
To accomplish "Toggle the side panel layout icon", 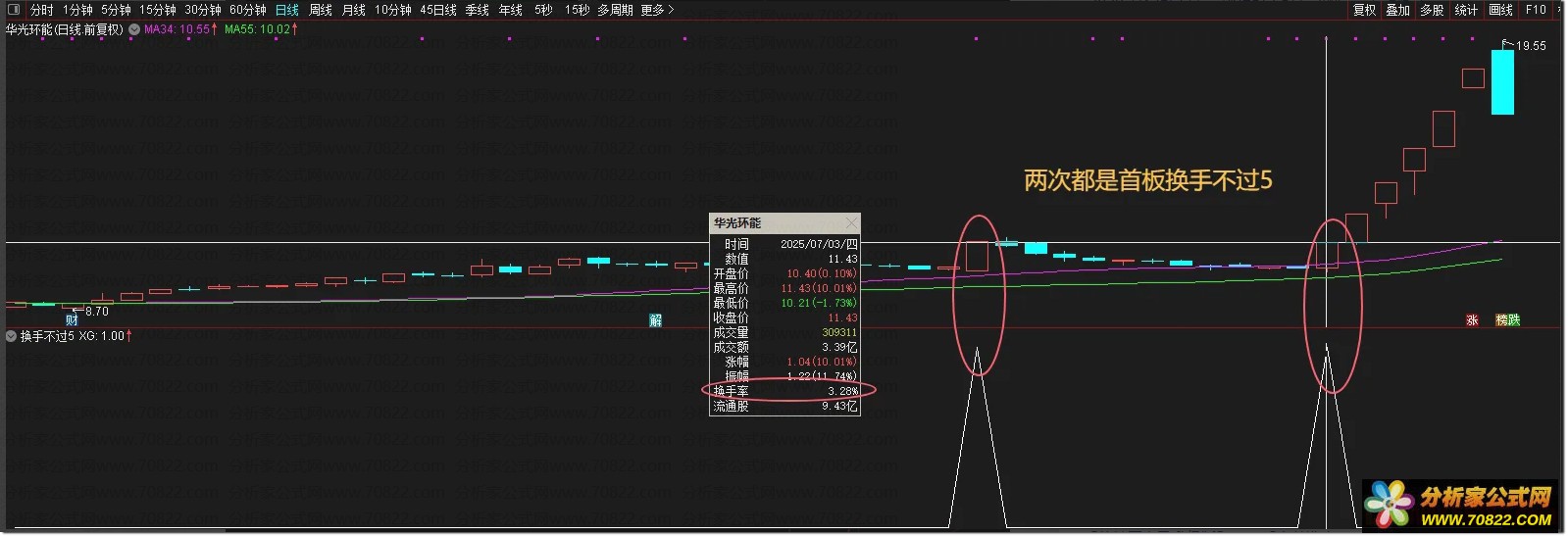I will (x=14, y=10).
